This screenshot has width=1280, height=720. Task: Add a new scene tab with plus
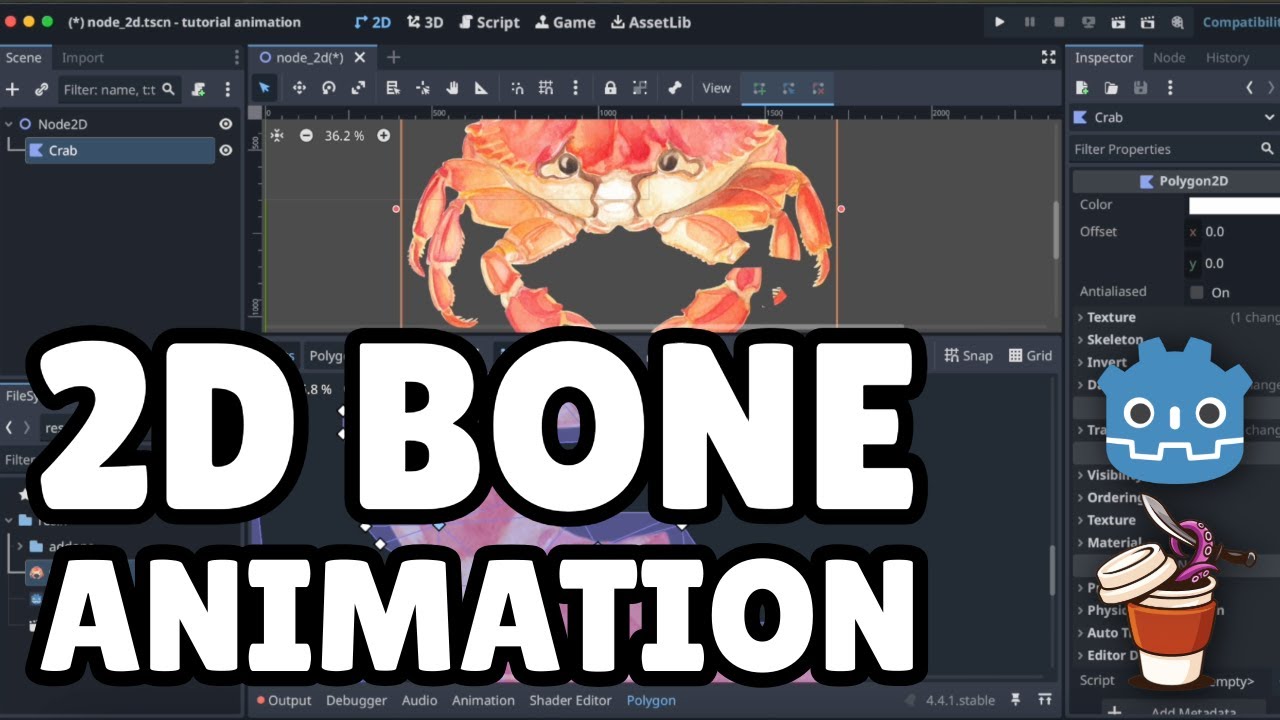pos(393,57)
